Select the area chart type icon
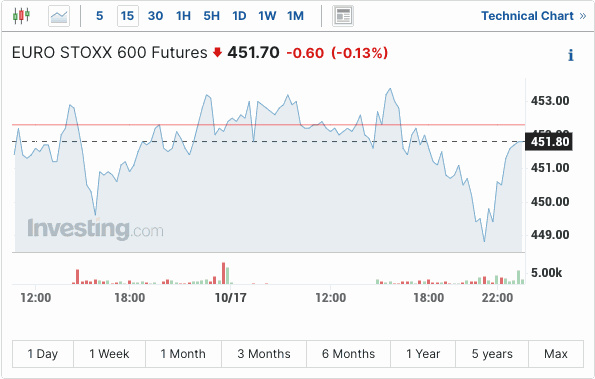The height and width of the screenshot is (379, 595). 59,16
